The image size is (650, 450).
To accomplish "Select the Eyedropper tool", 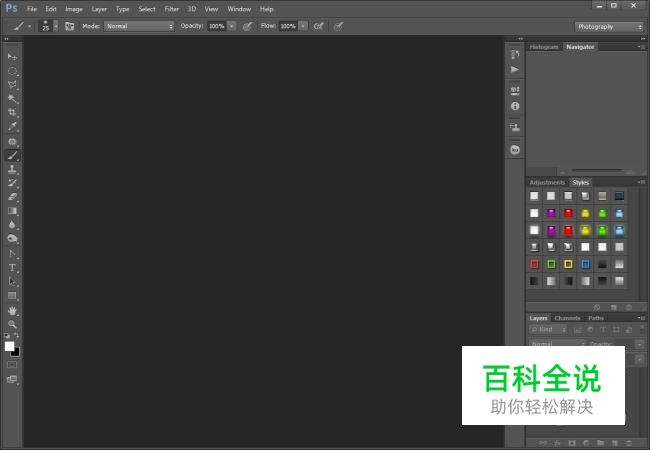I will click(12, 126).
